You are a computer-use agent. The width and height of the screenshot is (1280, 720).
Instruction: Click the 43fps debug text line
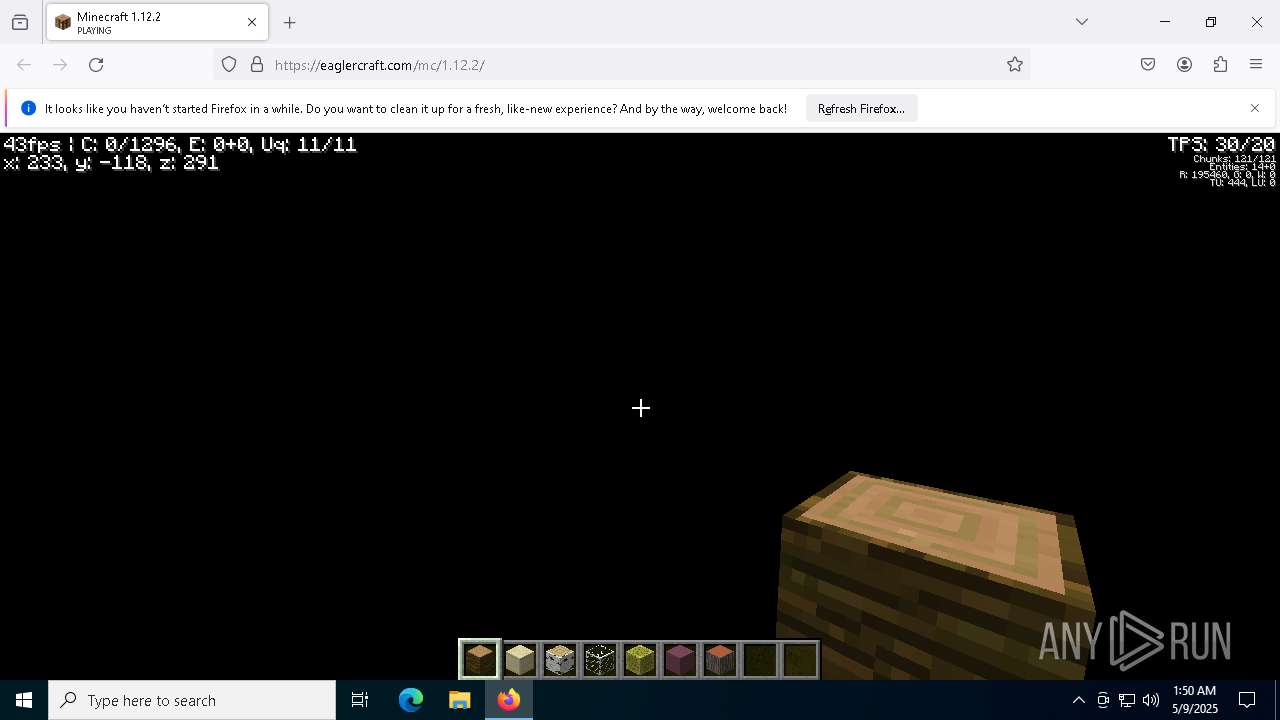coord(180,145)
